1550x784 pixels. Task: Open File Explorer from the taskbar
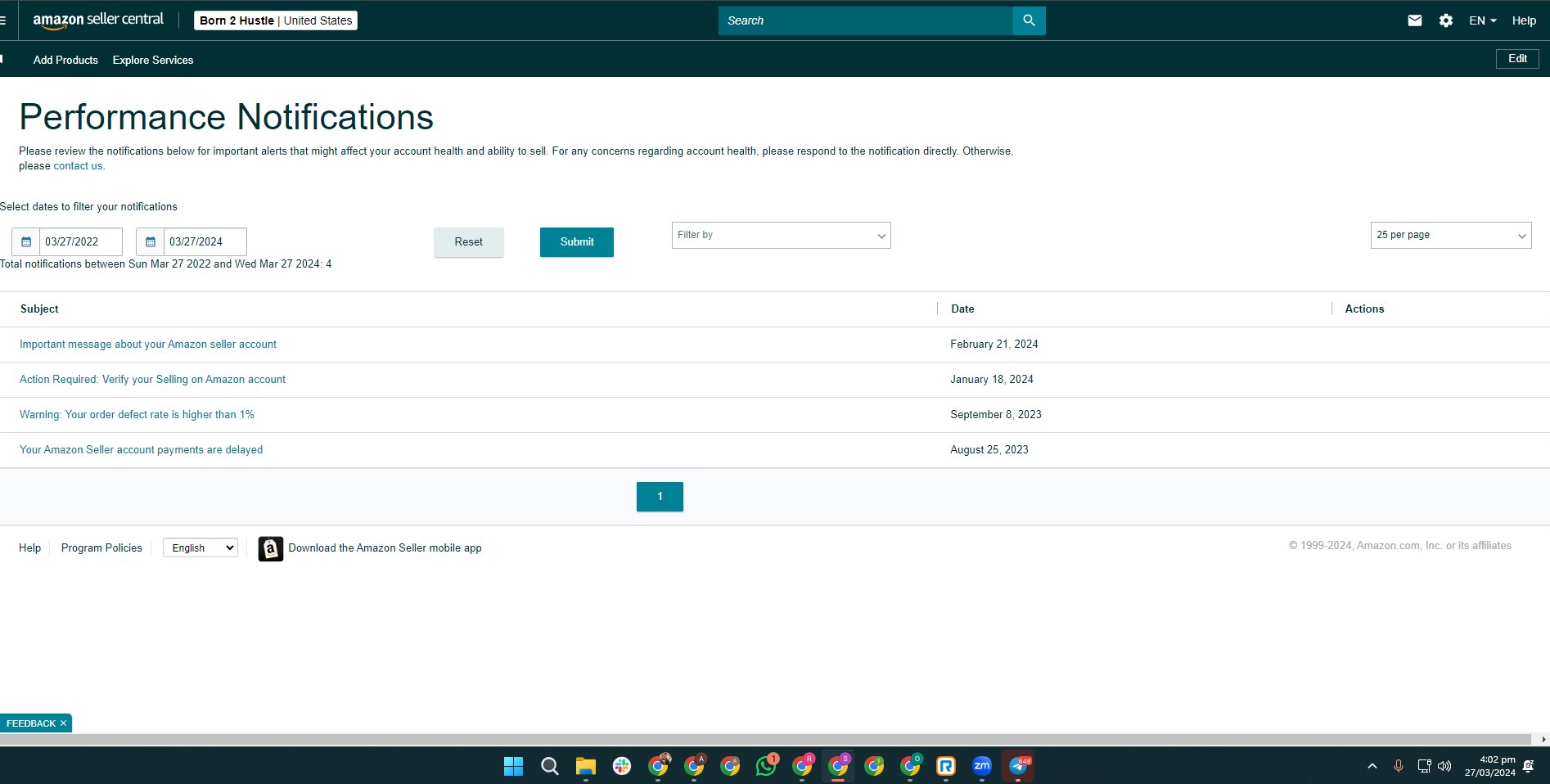(x=586, y=766)
